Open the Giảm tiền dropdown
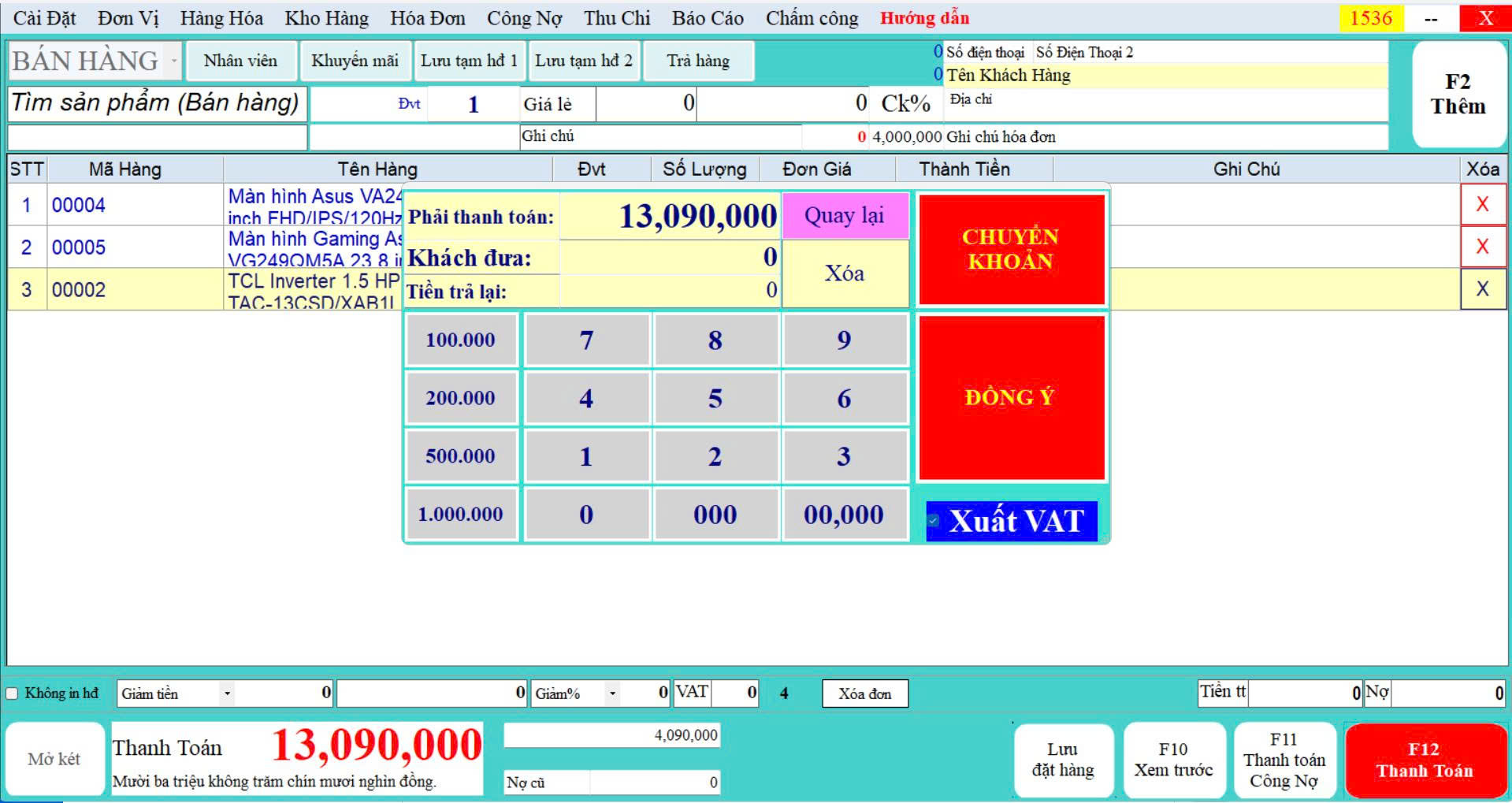The image size is (1512, 803). (227, 694)
